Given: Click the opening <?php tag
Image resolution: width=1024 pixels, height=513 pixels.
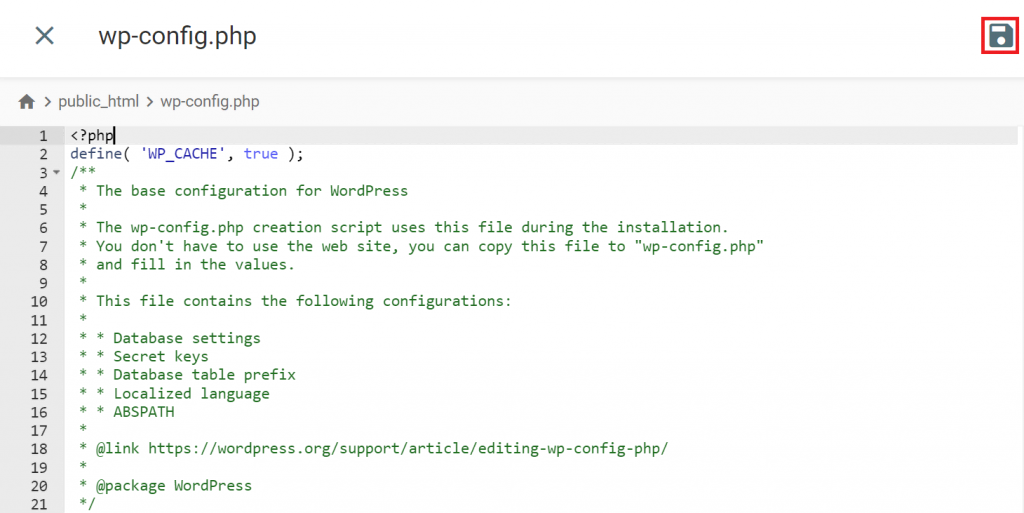Looking at the screenshot, I should 91,135.
